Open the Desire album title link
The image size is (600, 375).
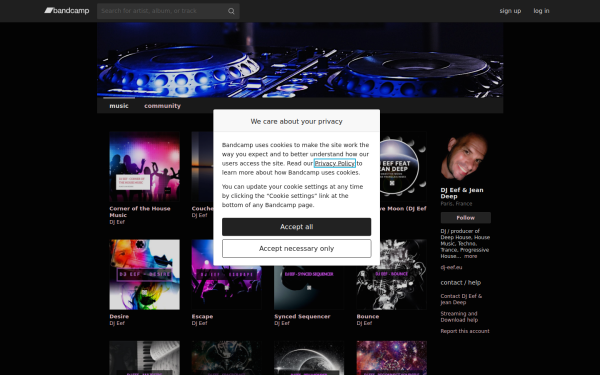[119, 316]
